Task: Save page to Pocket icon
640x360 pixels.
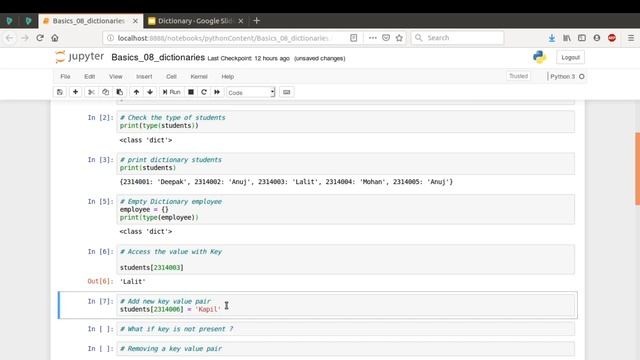Action: [x=386, y=38]
